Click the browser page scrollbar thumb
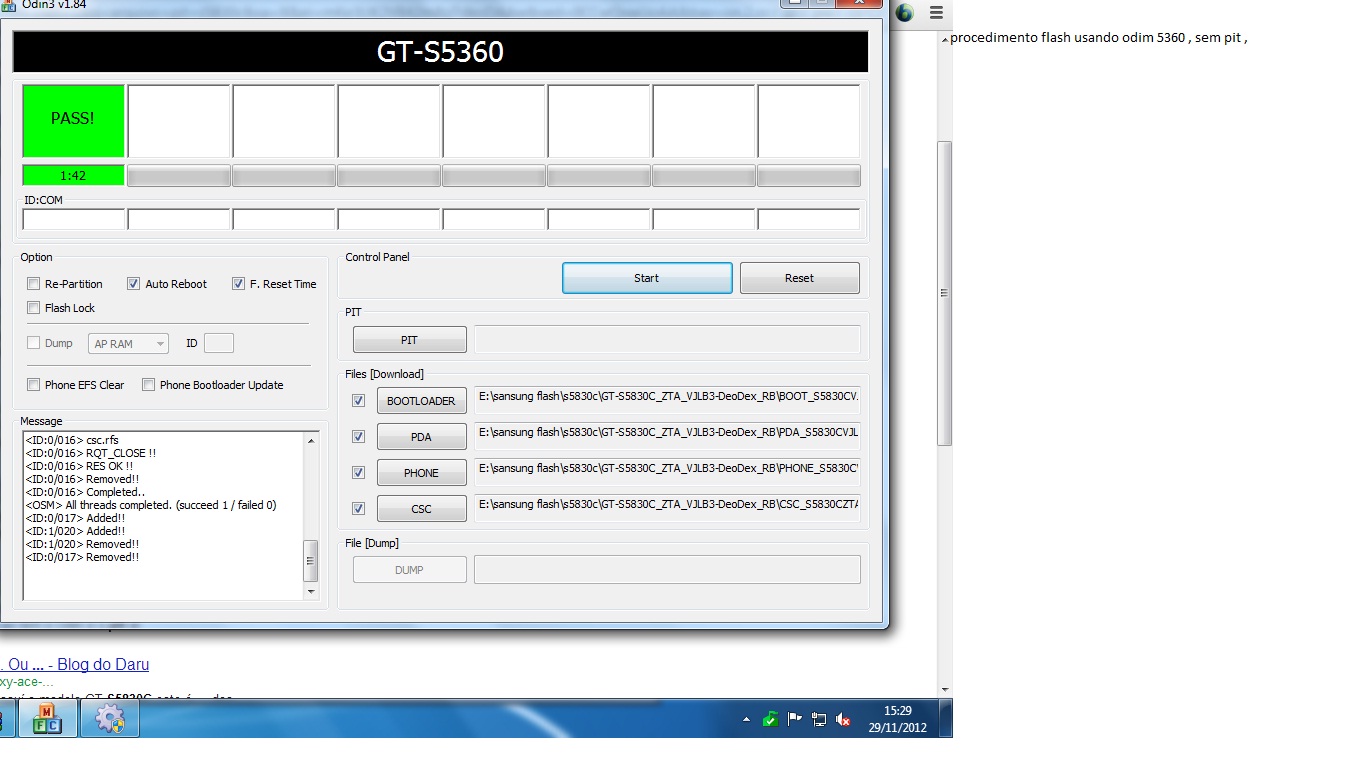This screenshot has height=768, width=1366. click(945, 293)
